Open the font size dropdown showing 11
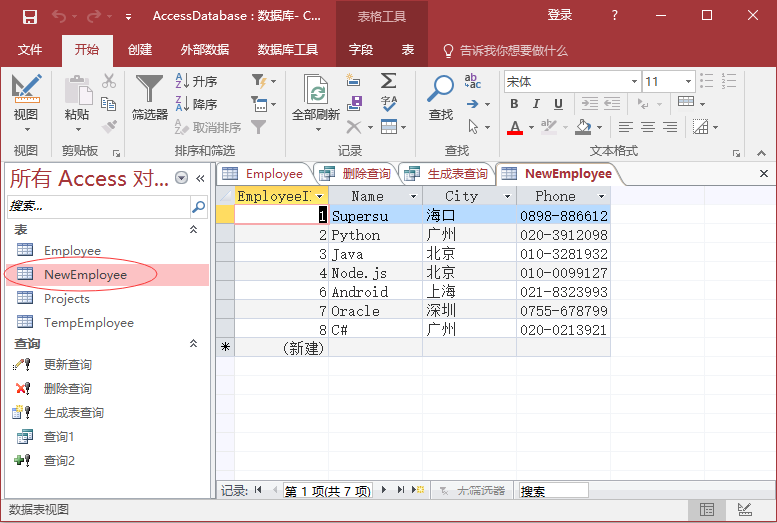The image size is (777, 523). click(687, 82)
